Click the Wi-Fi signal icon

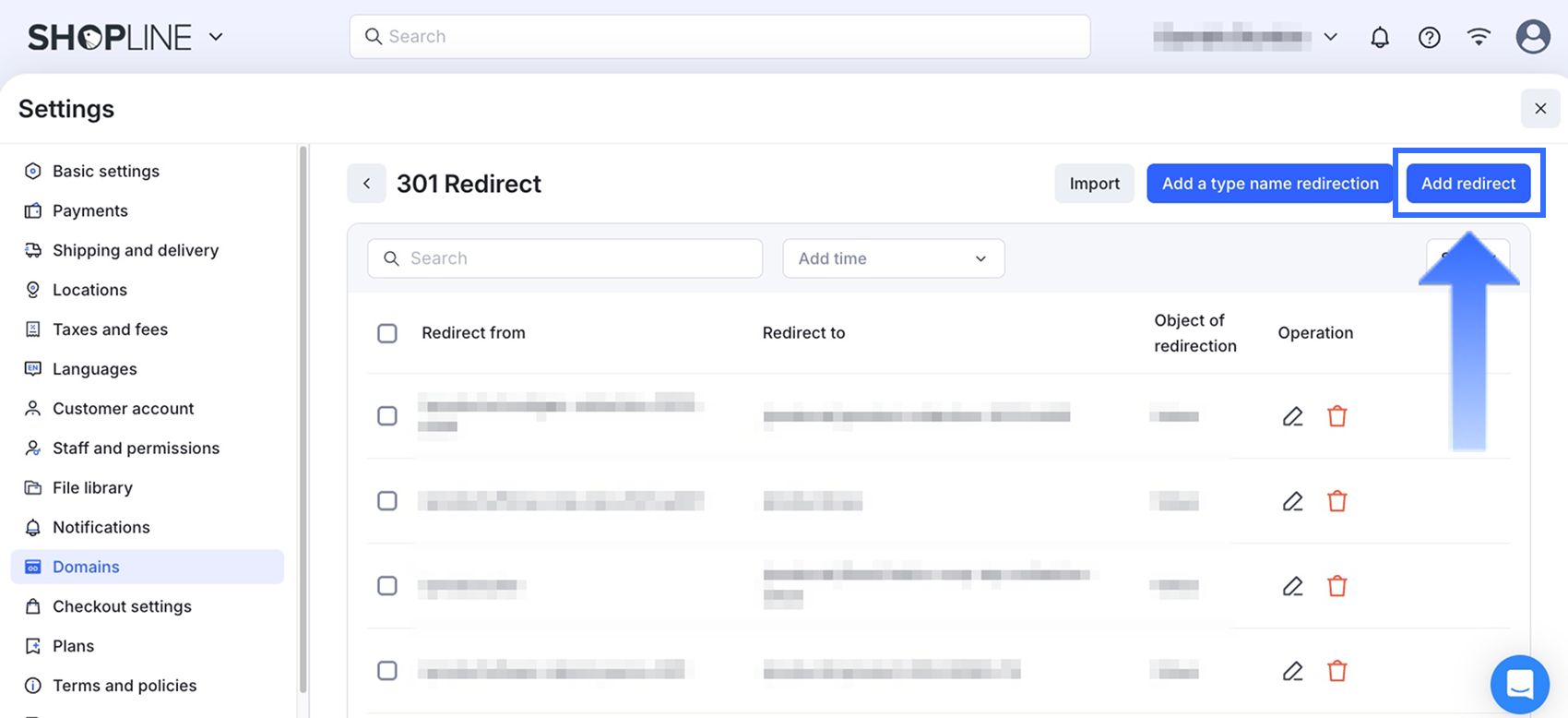pos(1479,37)
